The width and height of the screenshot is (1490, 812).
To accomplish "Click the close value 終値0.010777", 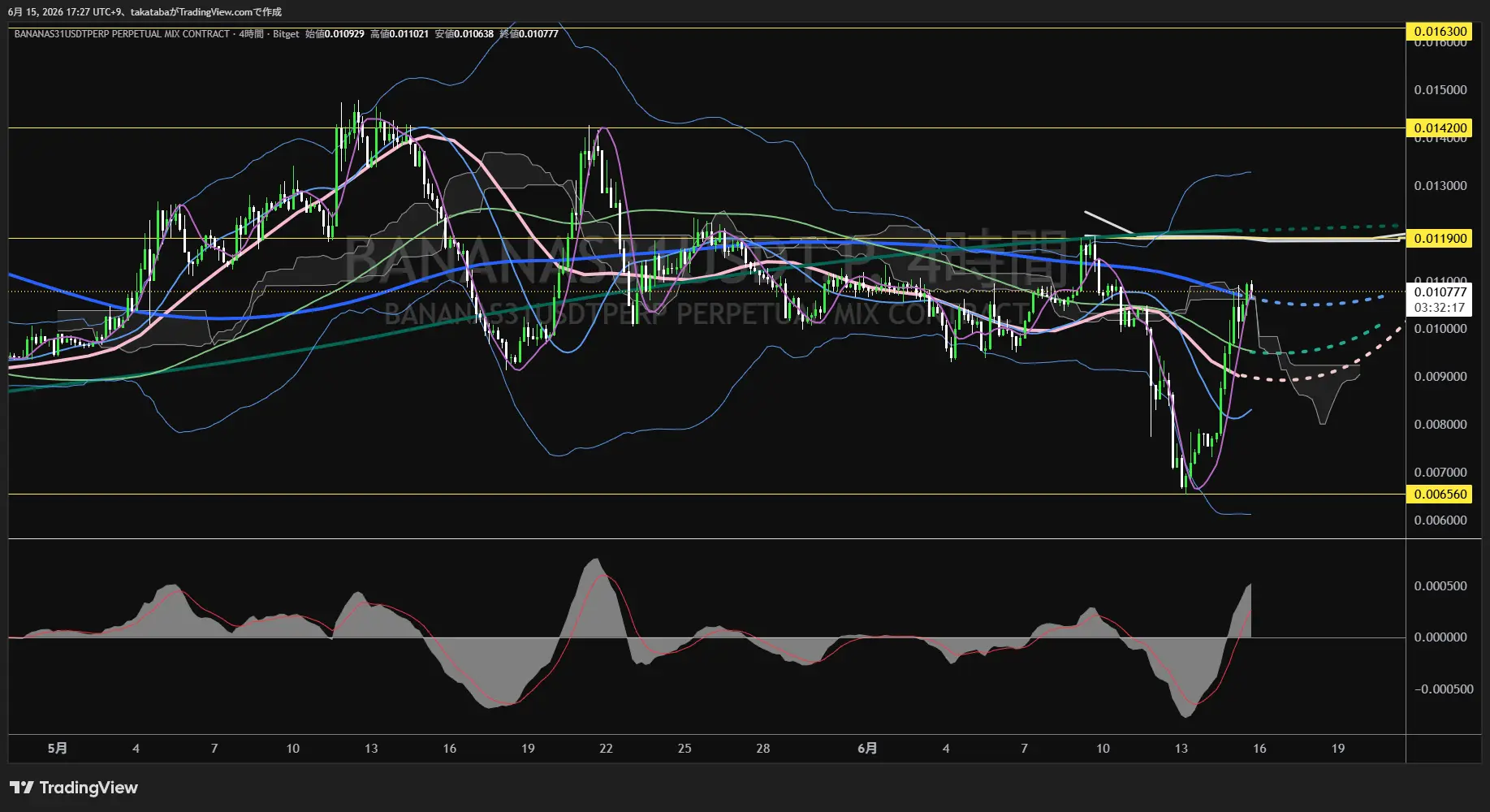I will (529, 34).
